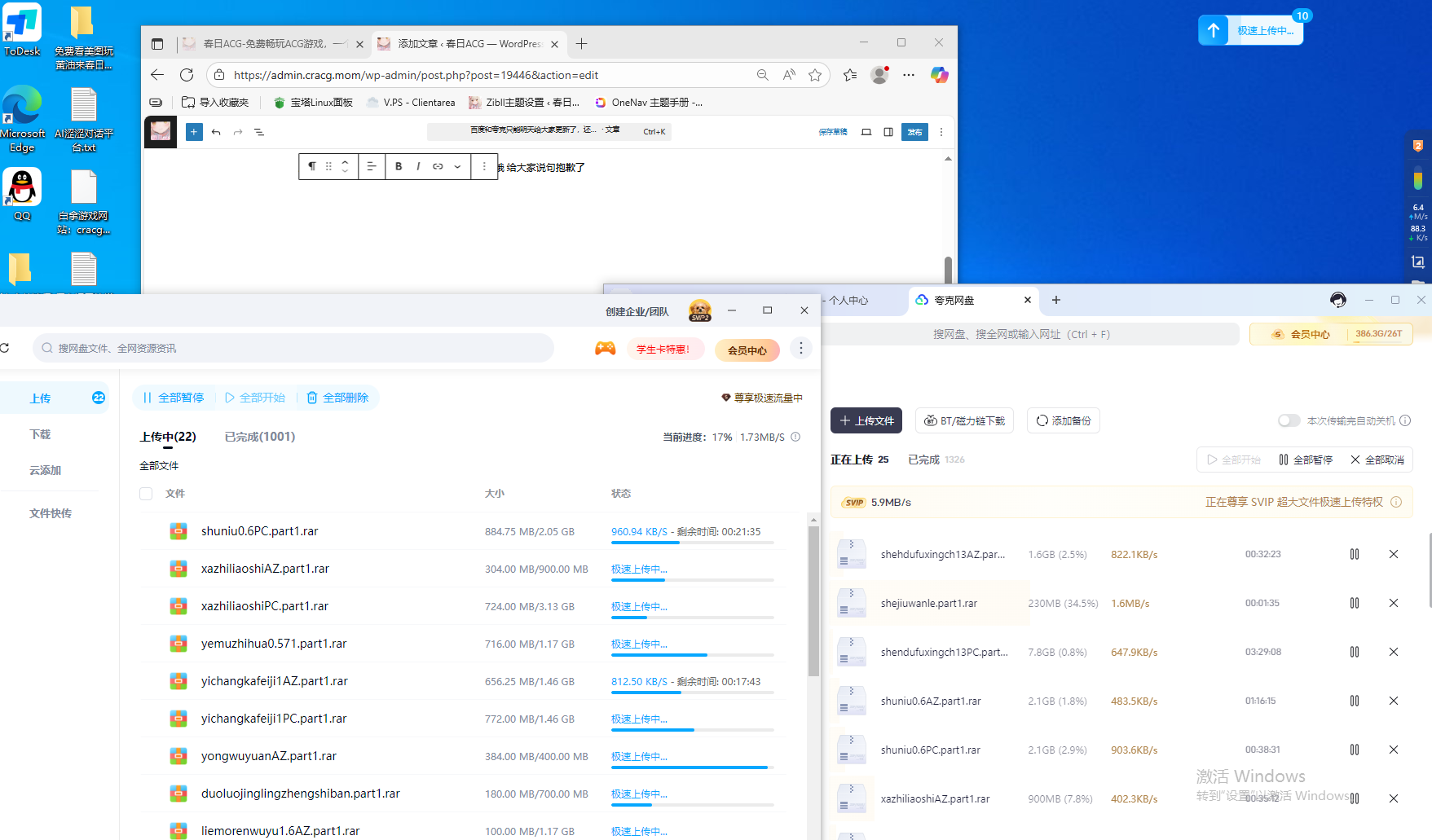
Task: Click the WordPress block inserter plus icon
Action: point(194,132)
